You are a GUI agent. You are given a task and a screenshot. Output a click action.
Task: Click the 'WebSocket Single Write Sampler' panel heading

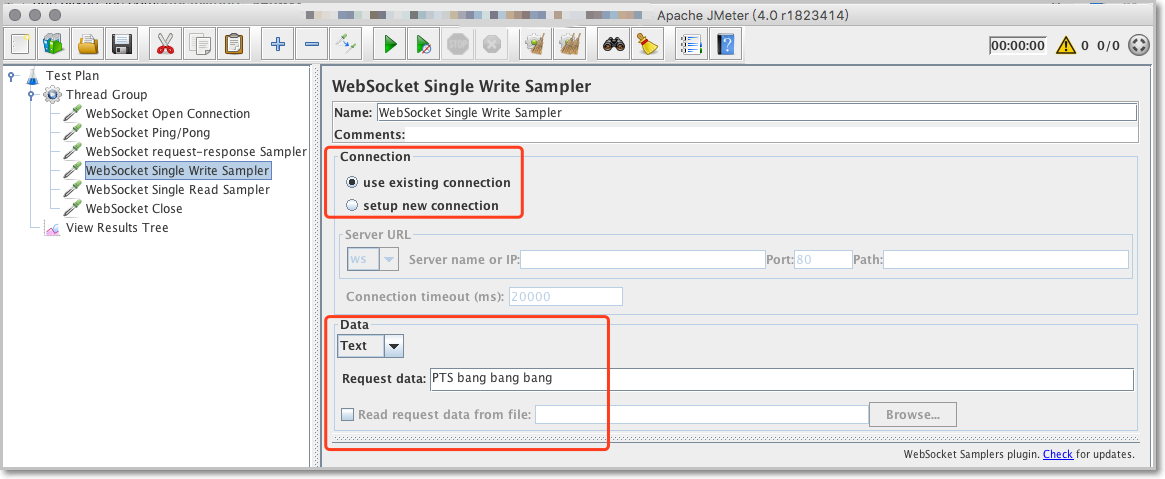461,86
